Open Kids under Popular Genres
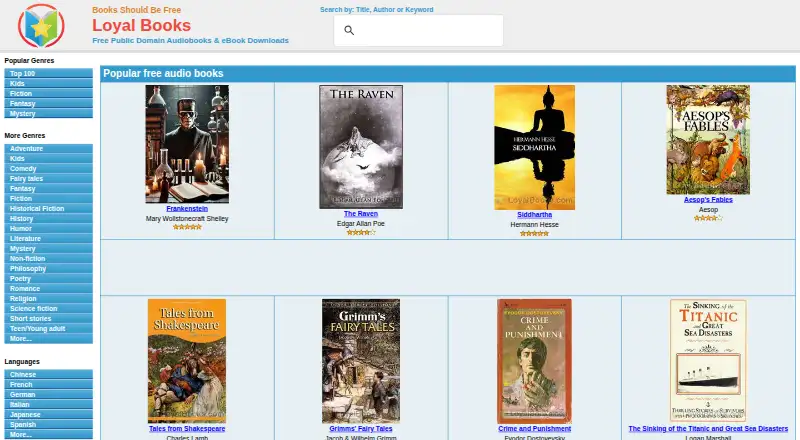 point(48,84)
